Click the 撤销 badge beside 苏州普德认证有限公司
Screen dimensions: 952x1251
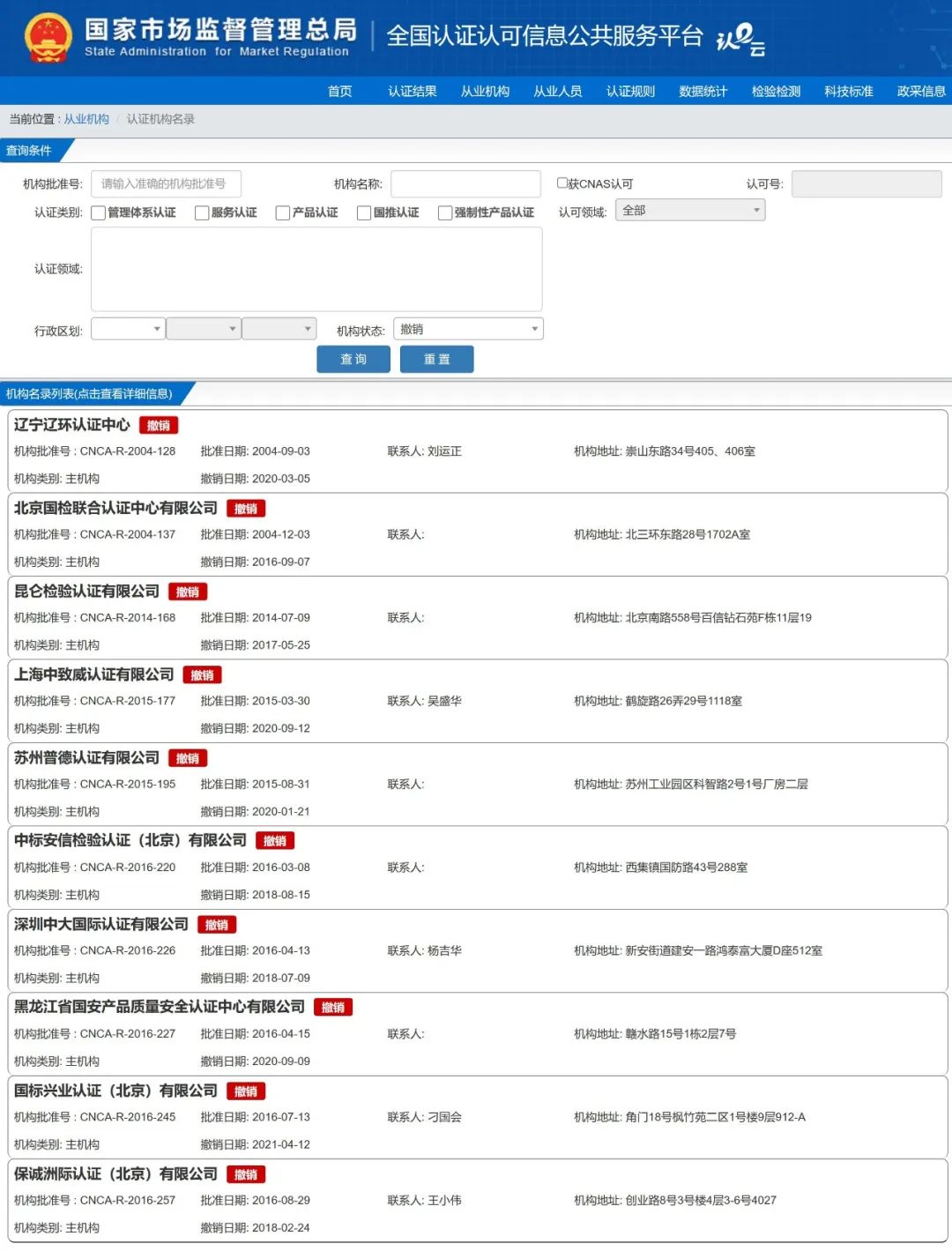click(188, 759)
